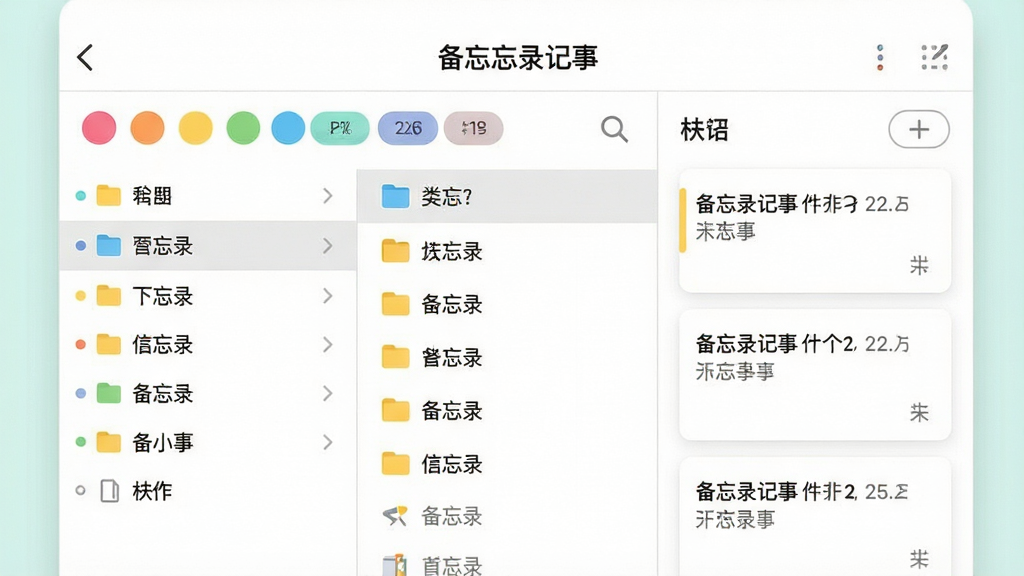Select the orange color circle
Viewport: 1024px width, 576px height.
pyautogui.click(x=148, y=127)
